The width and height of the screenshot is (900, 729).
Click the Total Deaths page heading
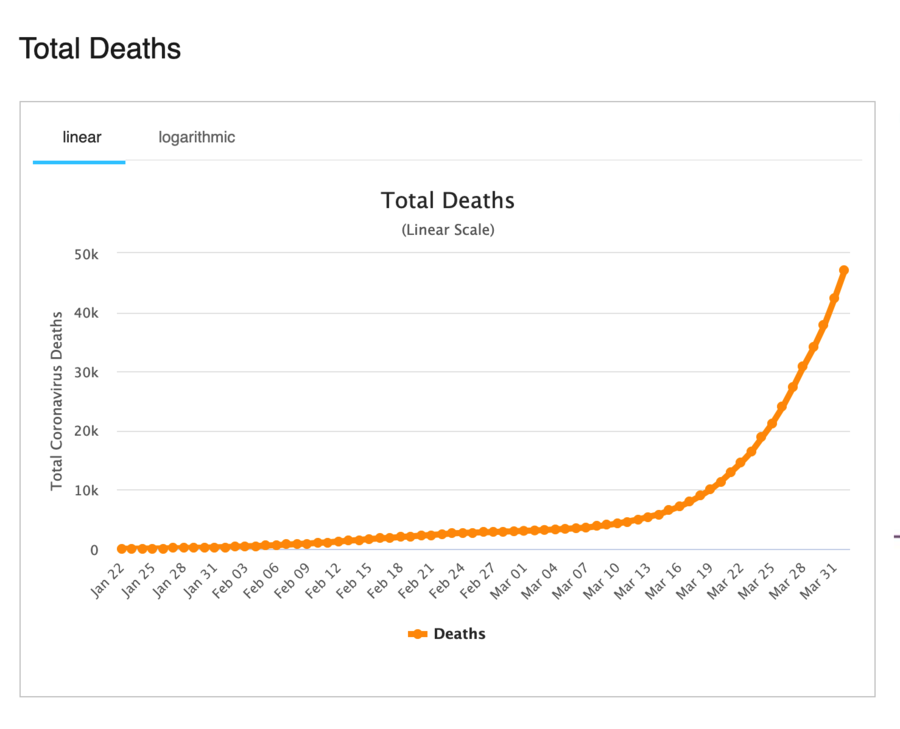coord(100,48)
